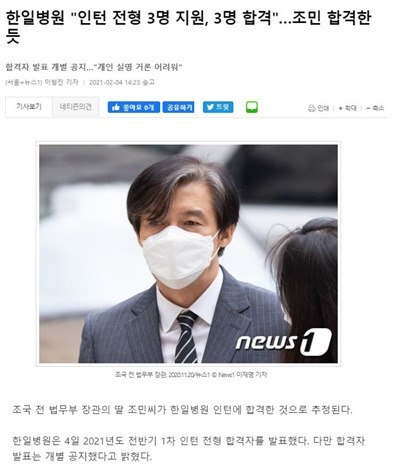Click the publish date 2021-02-04 14:23 송고
Image resolution: width=400 pixels, height=475 pixels.
[122, 82]
